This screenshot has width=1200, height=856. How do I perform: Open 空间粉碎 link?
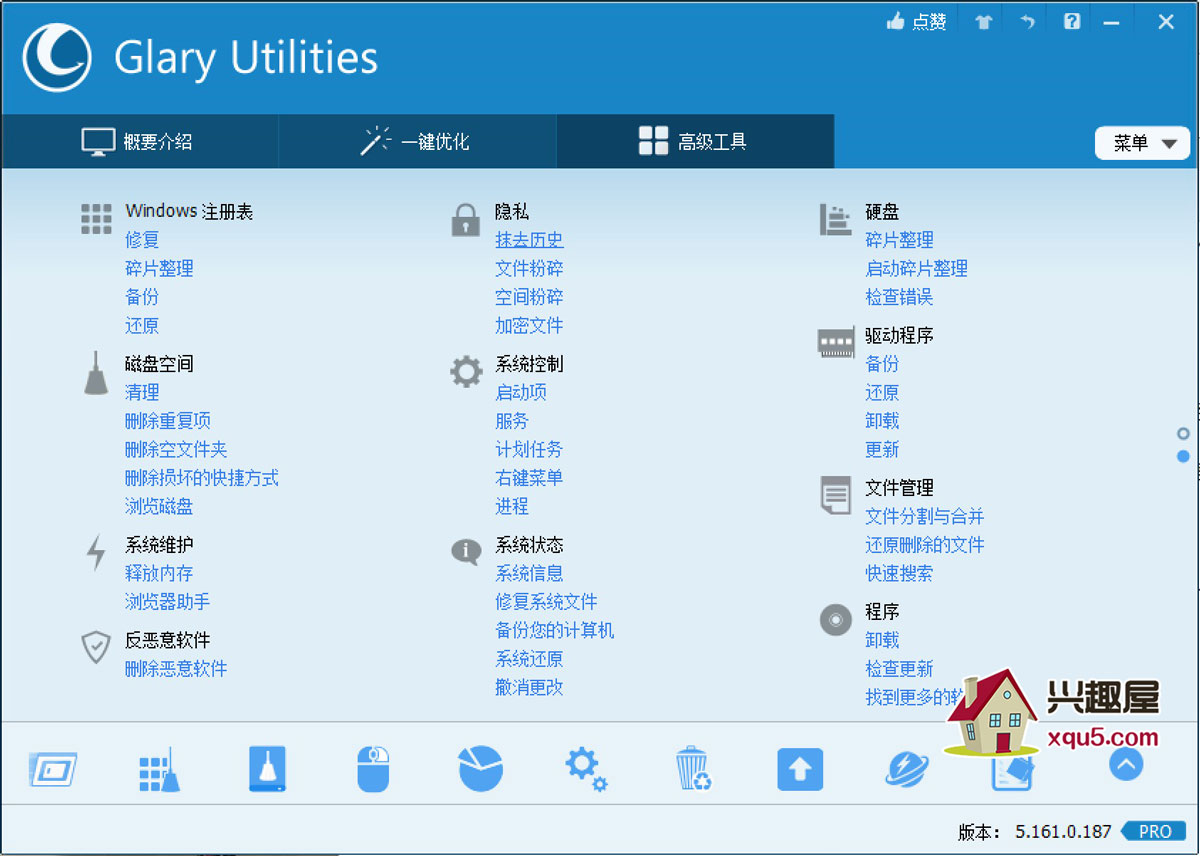click(529, 297)
